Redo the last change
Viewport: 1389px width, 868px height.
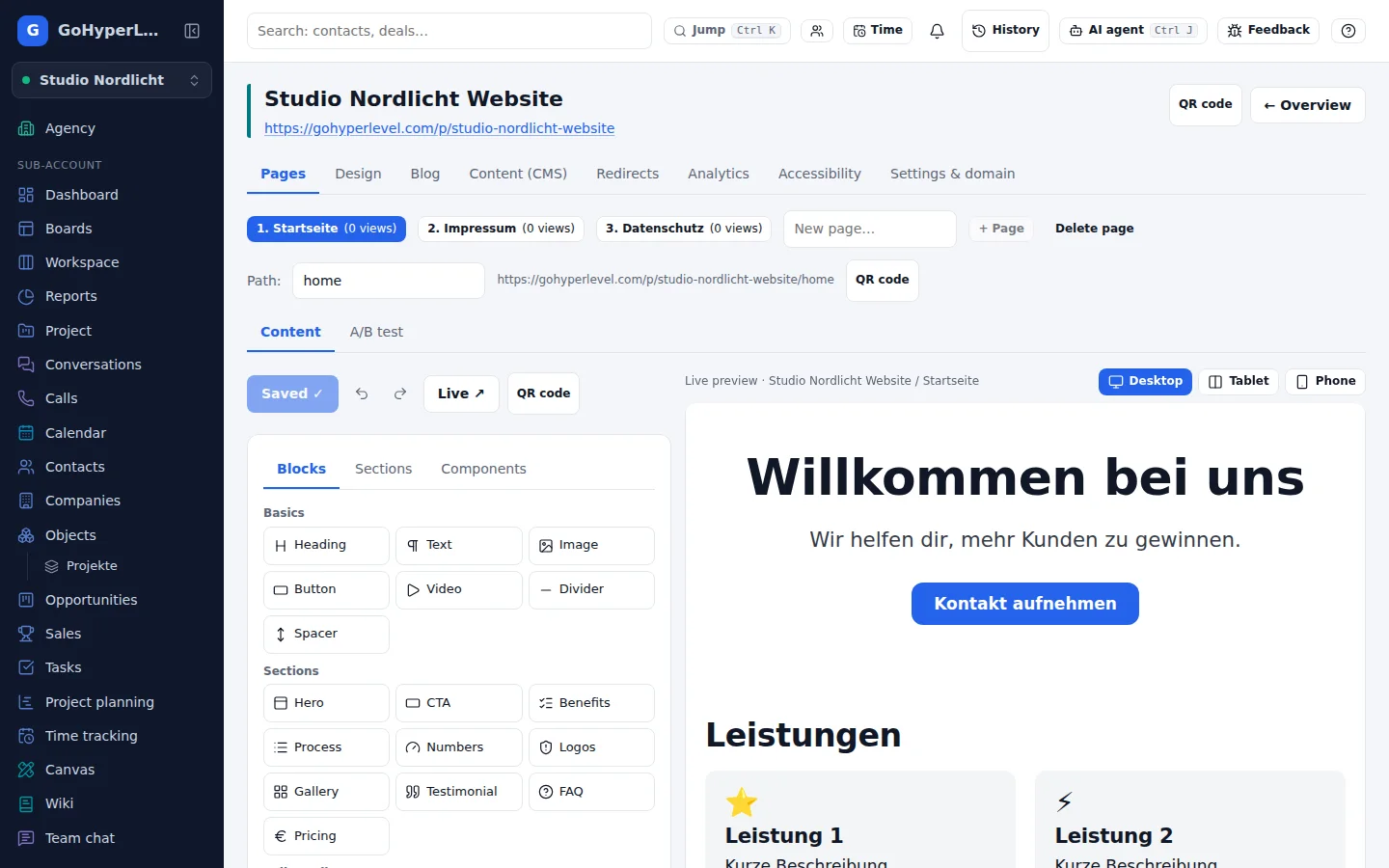pyautogui.click(x=400, y=393)
